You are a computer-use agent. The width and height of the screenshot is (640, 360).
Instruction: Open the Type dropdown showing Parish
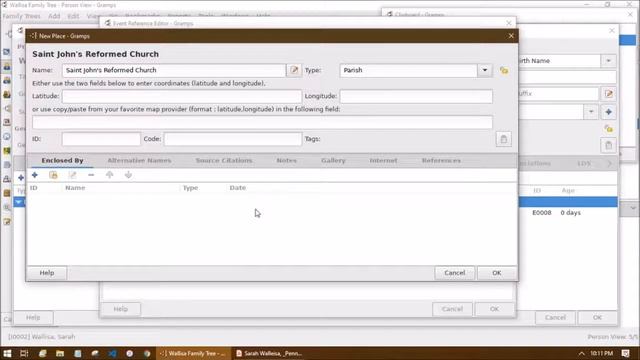click(484, 70)
